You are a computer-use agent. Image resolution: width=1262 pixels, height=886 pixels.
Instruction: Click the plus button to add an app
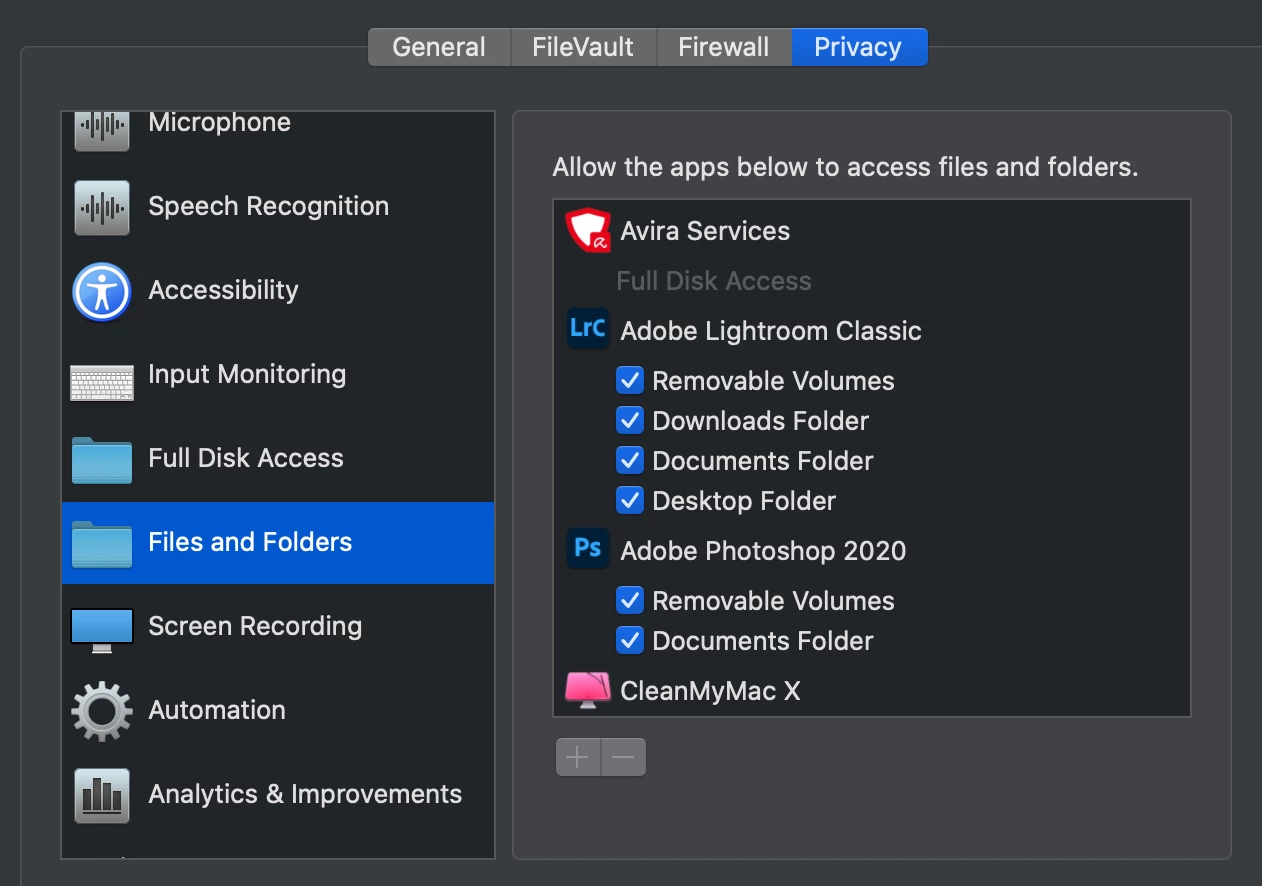[578, 757]
